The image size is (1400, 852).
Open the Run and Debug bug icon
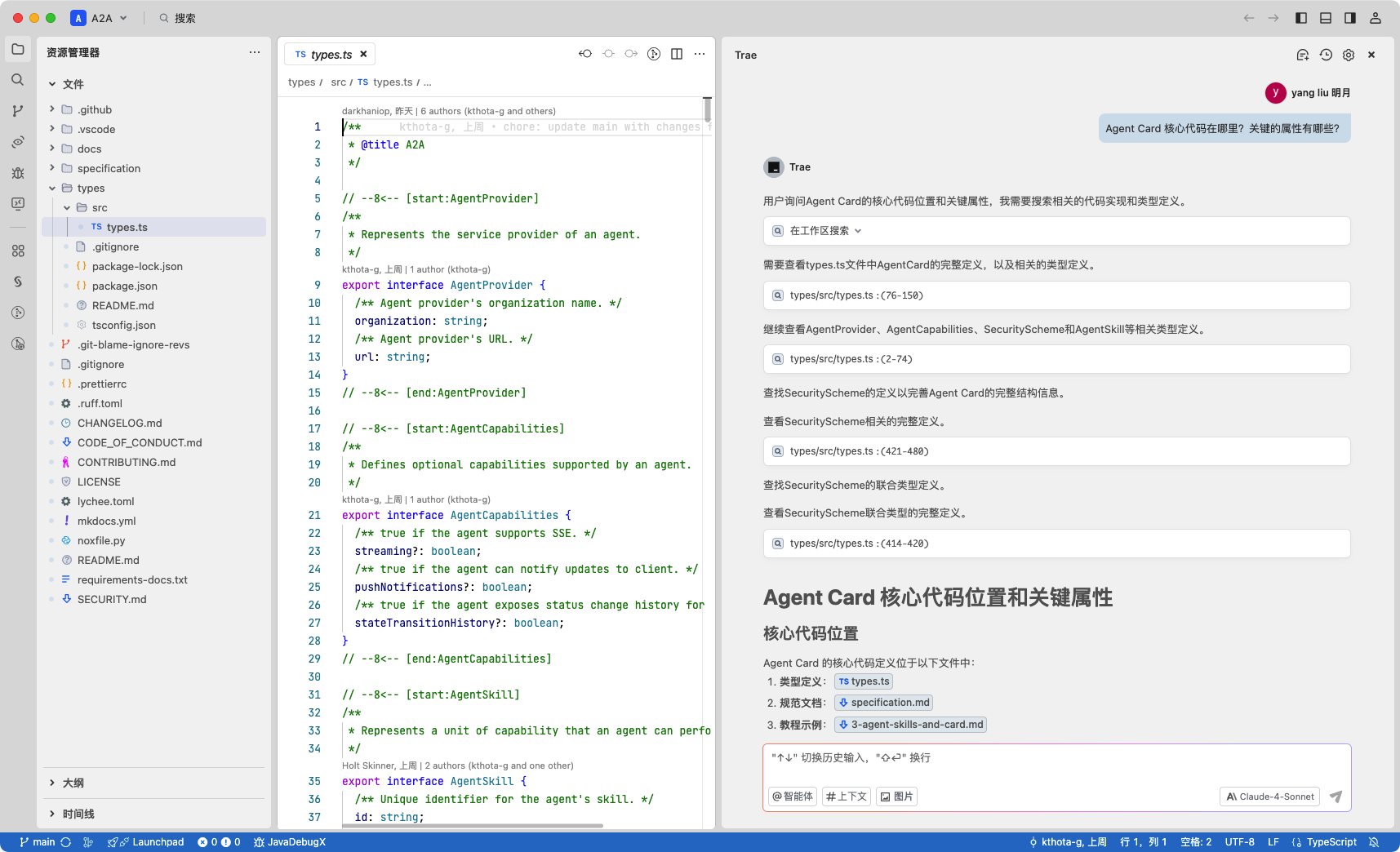click(18, 173)
